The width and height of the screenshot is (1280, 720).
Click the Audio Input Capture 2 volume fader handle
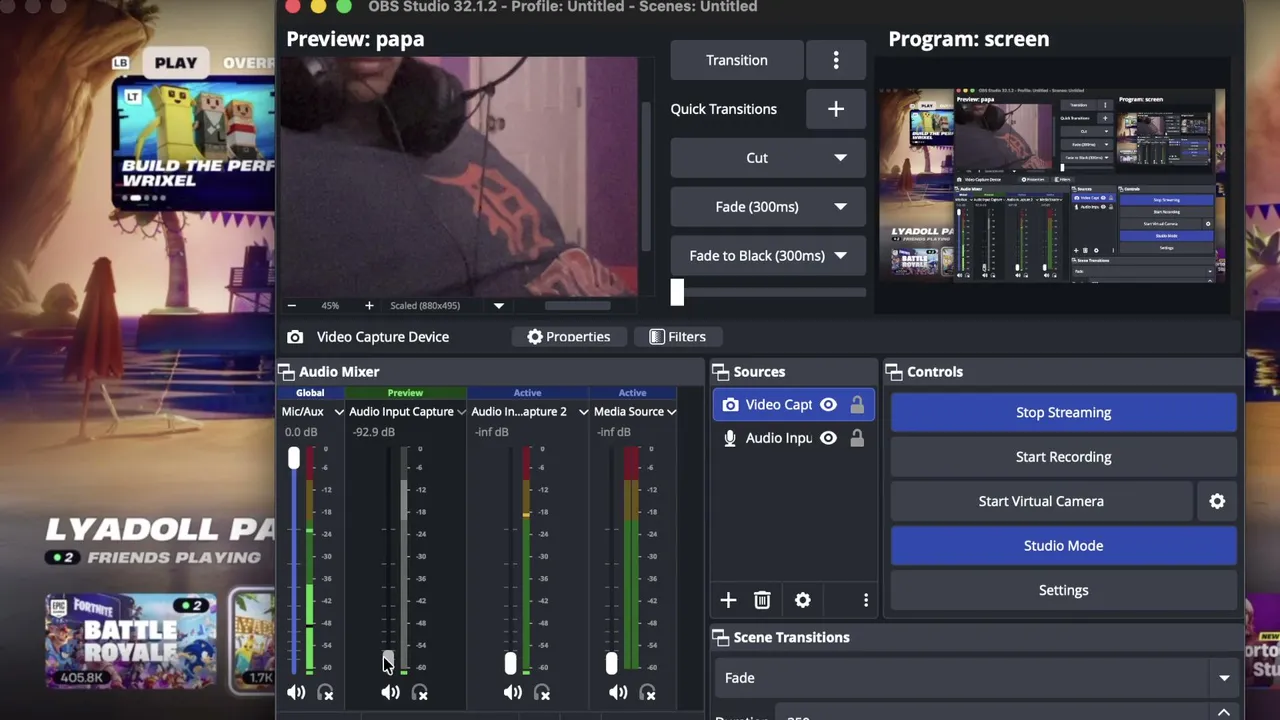[510, 663]
